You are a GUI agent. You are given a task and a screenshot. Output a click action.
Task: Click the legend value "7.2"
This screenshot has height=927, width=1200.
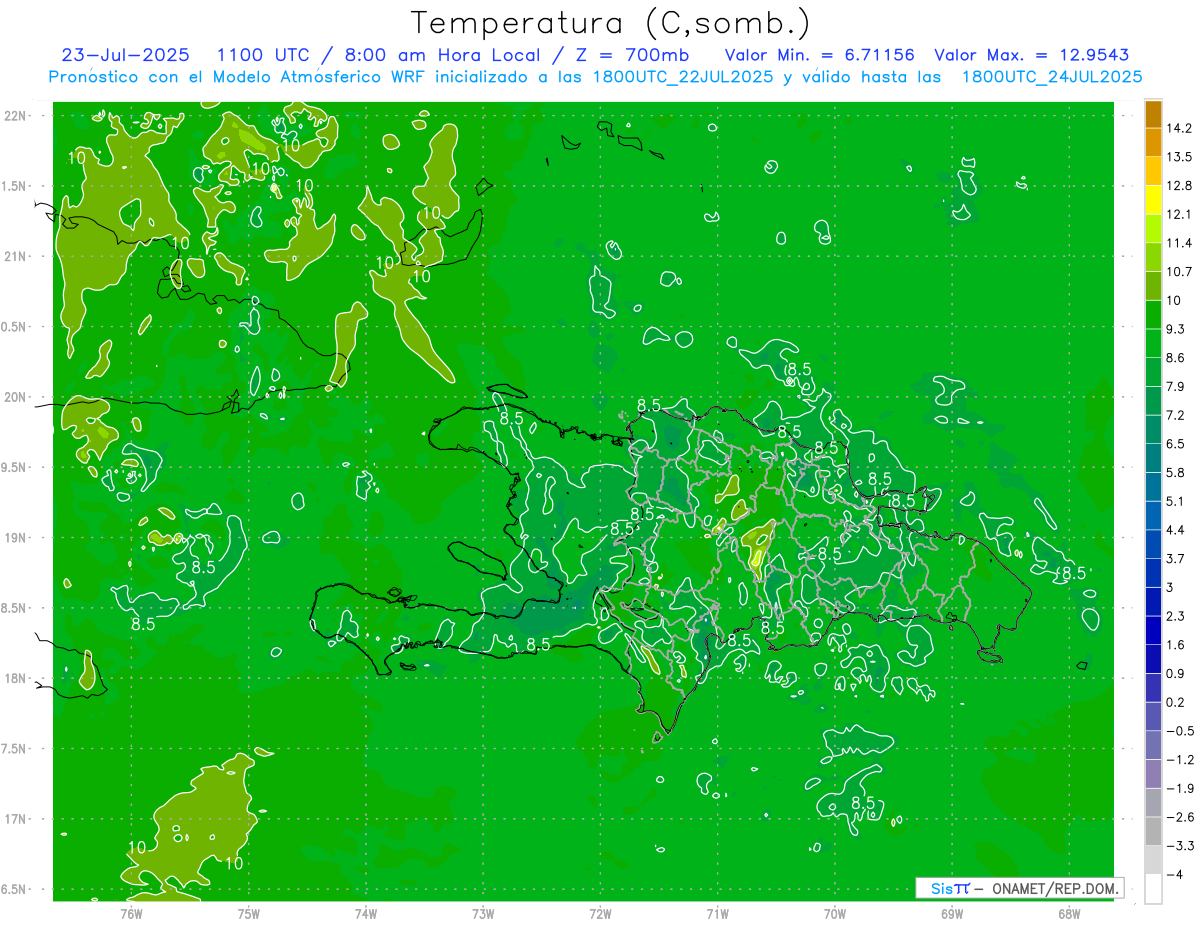point(1176,415)
